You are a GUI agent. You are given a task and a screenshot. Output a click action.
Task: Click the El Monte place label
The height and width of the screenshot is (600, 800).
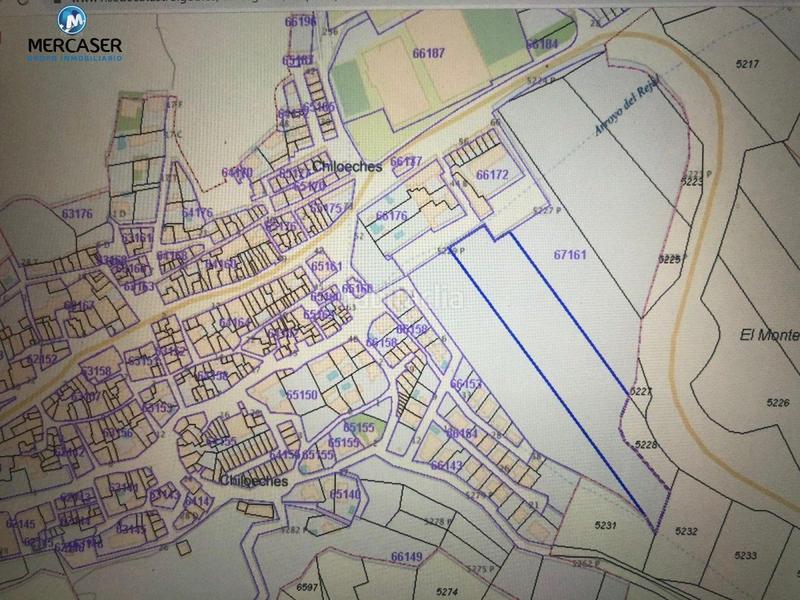tap(769, 334)
